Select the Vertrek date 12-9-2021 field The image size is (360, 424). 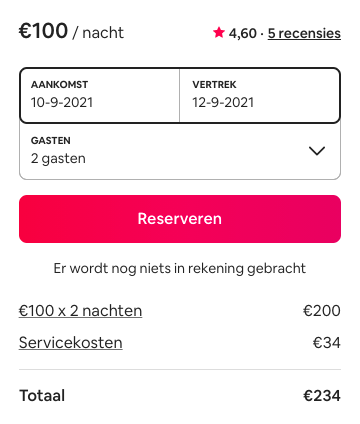pyautogui.click(x=260, y=95)
